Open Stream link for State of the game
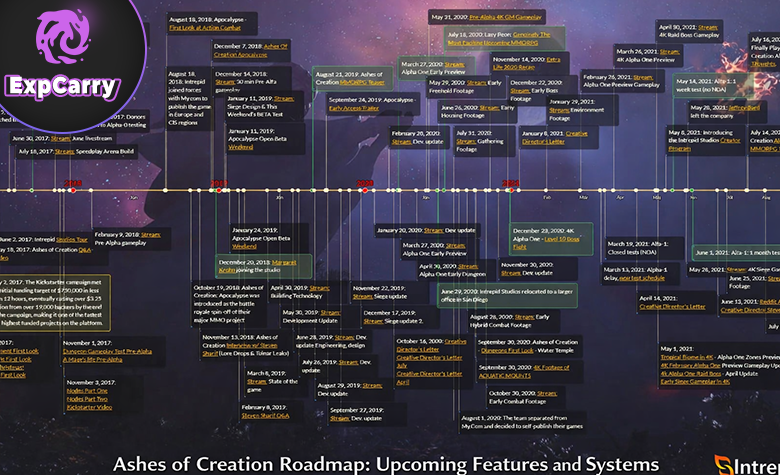This screenshot has width=780, height=475. click(257, 381)
